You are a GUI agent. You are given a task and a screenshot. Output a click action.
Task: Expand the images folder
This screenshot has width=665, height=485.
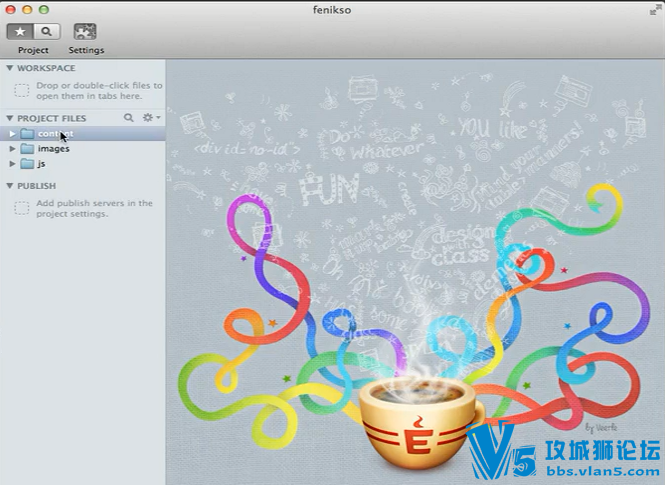pos(12,148)
